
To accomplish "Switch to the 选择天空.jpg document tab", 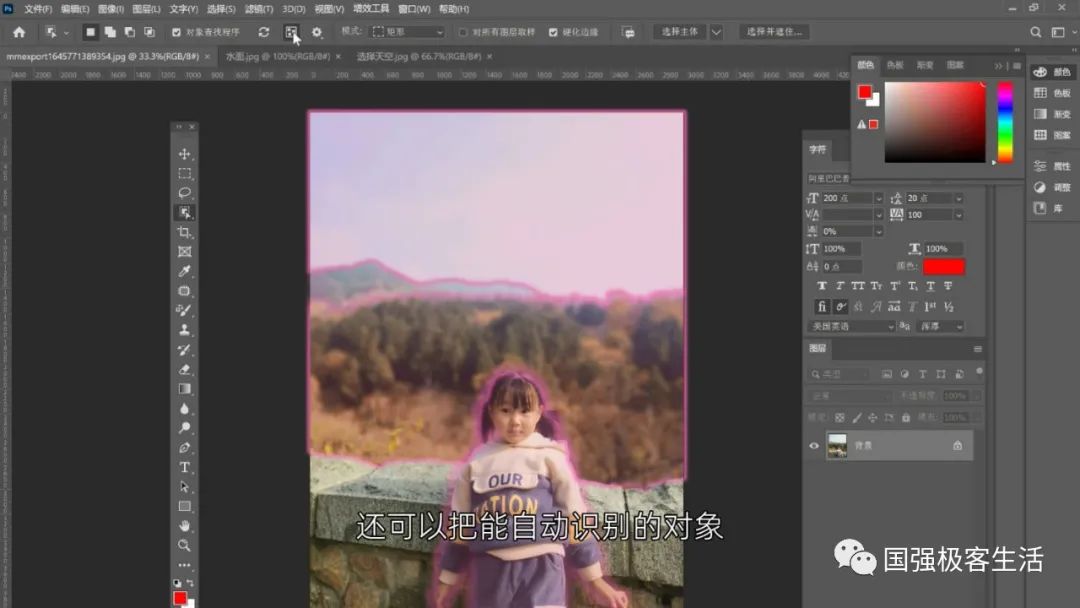I will 419,56.
